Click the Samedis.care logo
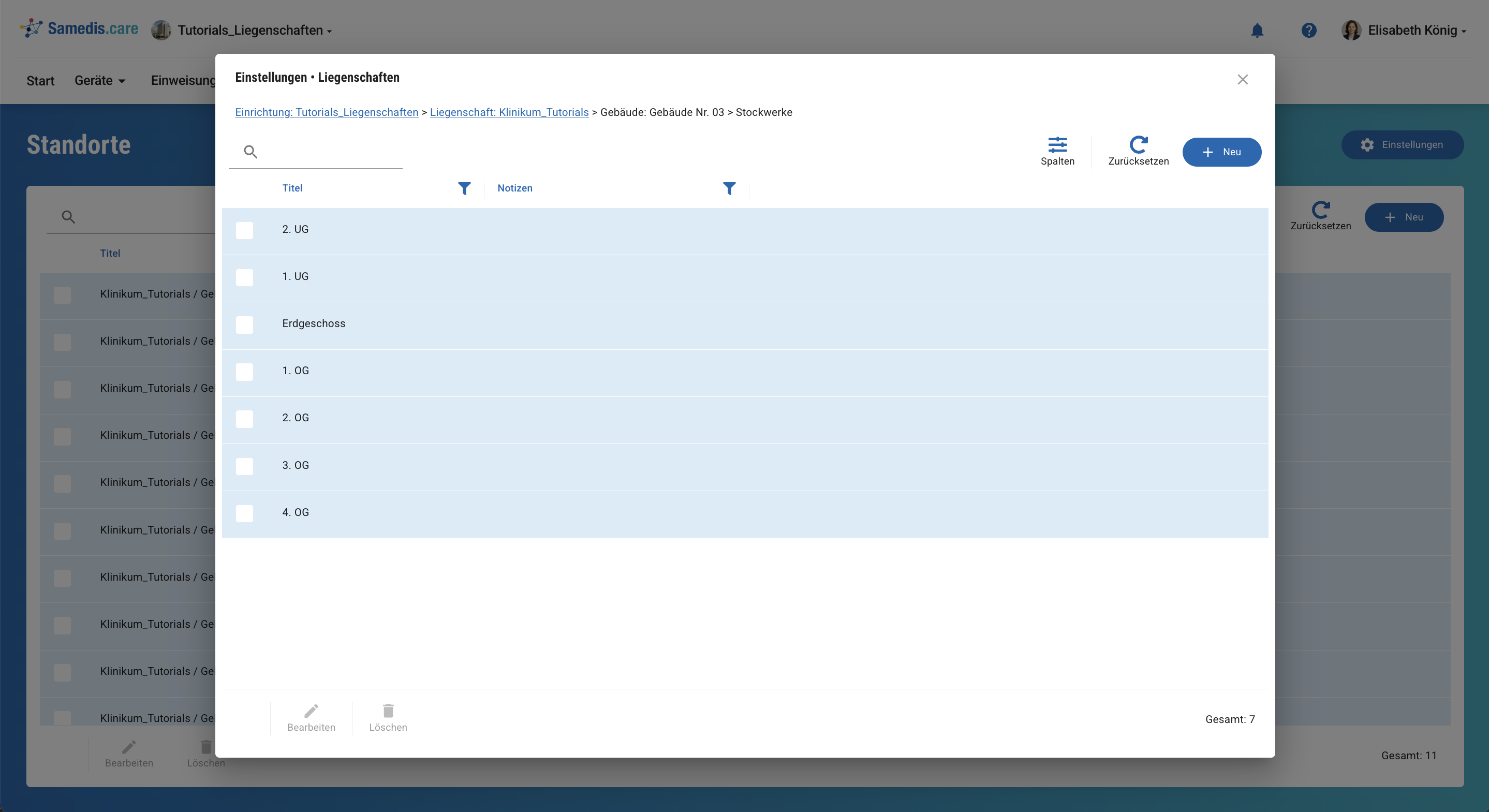The width and height of the screenshot is (1489, 812). point(80,28)
